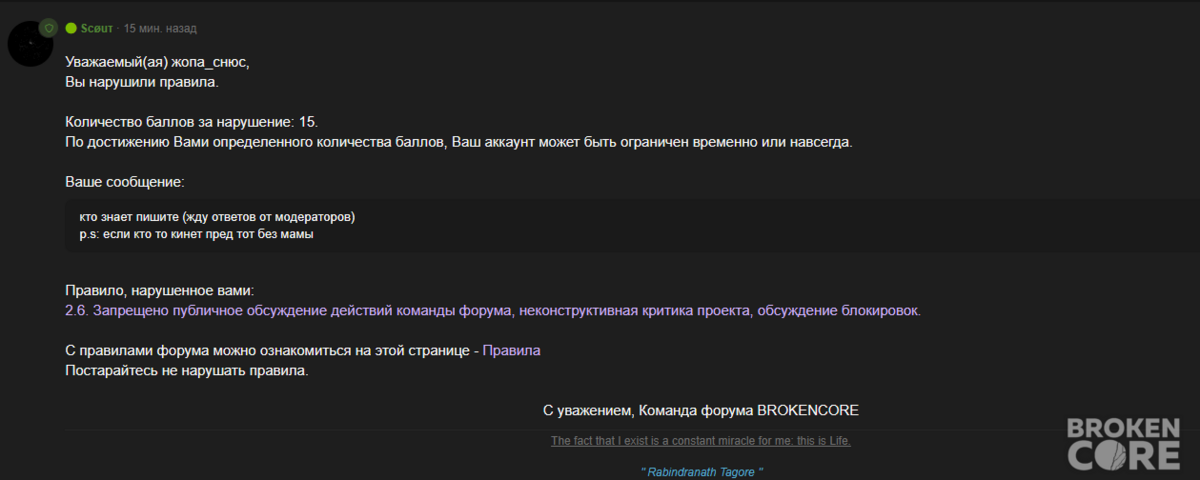This screenshot has width=1200, height=480.
Task: Click the shield badge on the avatar
Action: (x=50, y=26)
